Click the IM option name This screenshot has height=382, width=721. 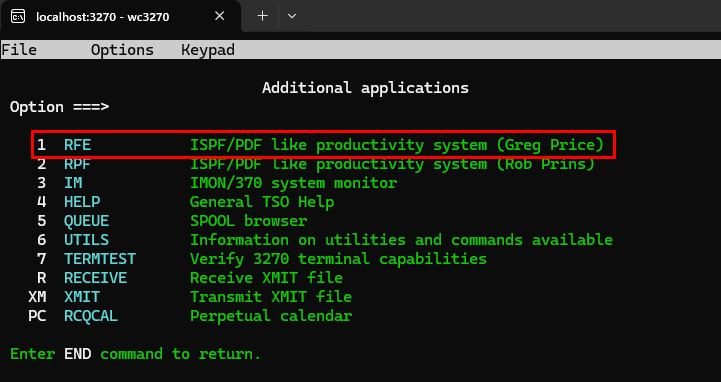click(73, 183)
